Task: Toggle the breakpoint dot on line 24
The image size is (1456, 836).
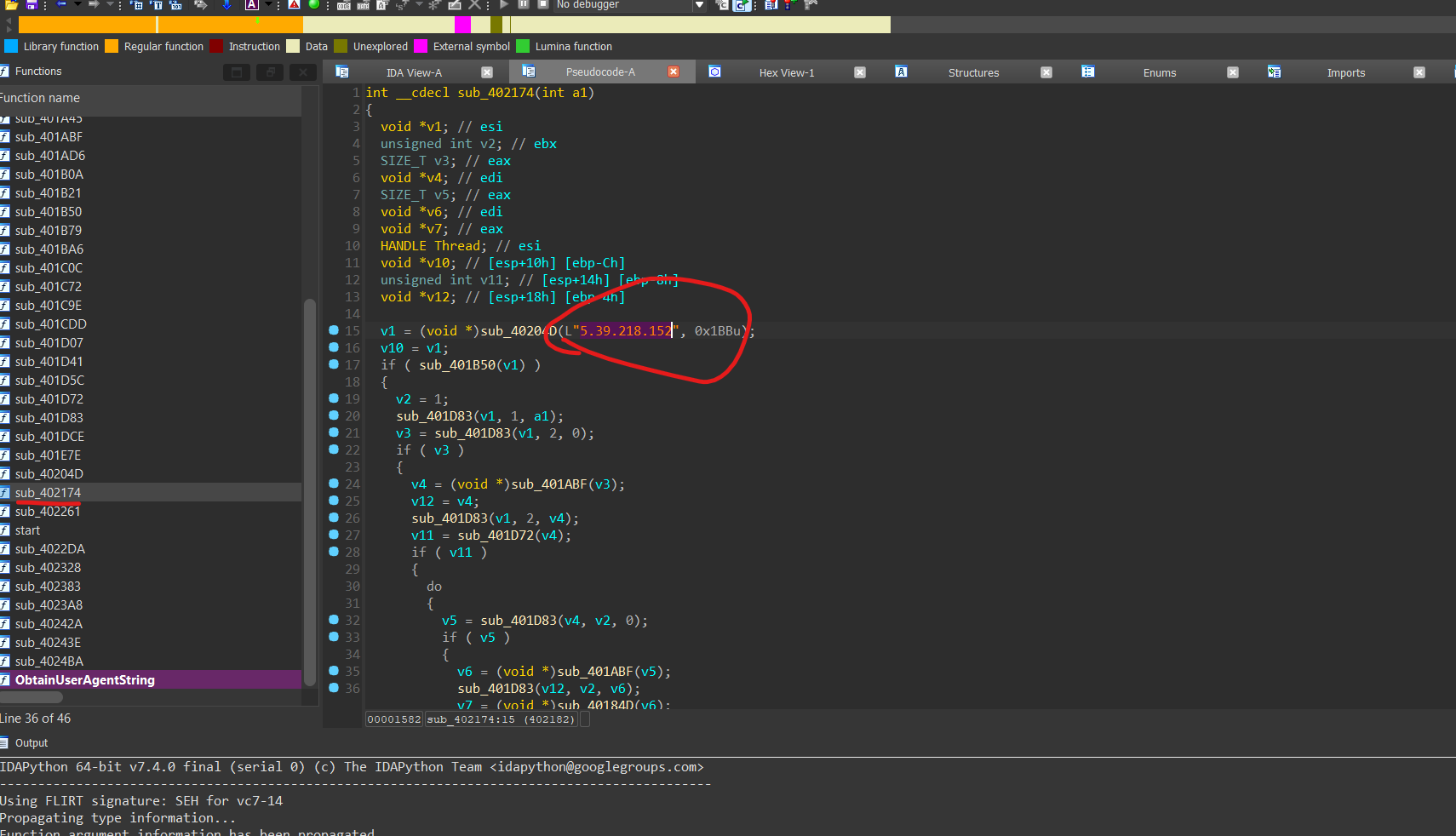Action: tap(334, 484)
